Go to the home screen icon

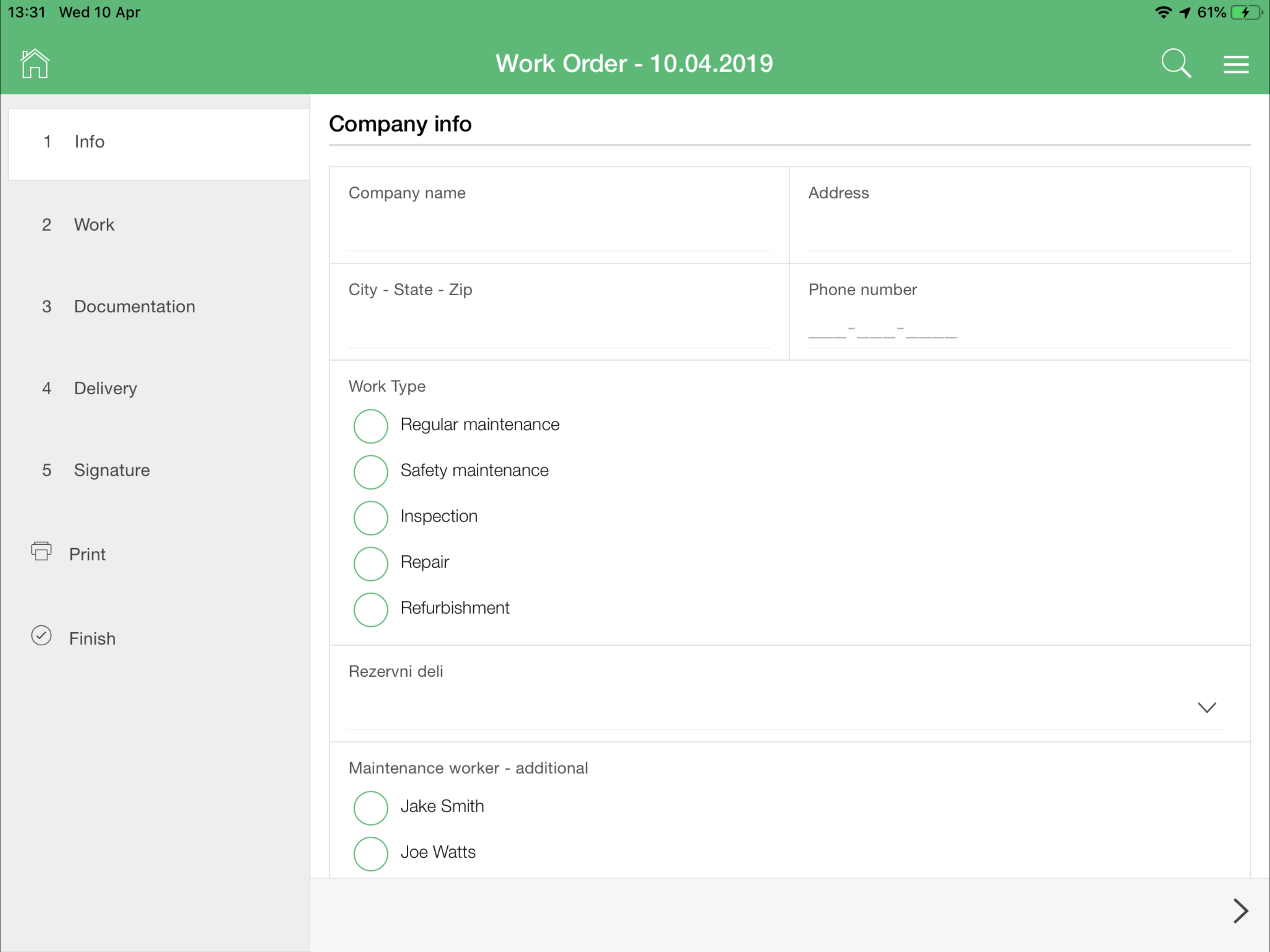[x=34, y=63]
